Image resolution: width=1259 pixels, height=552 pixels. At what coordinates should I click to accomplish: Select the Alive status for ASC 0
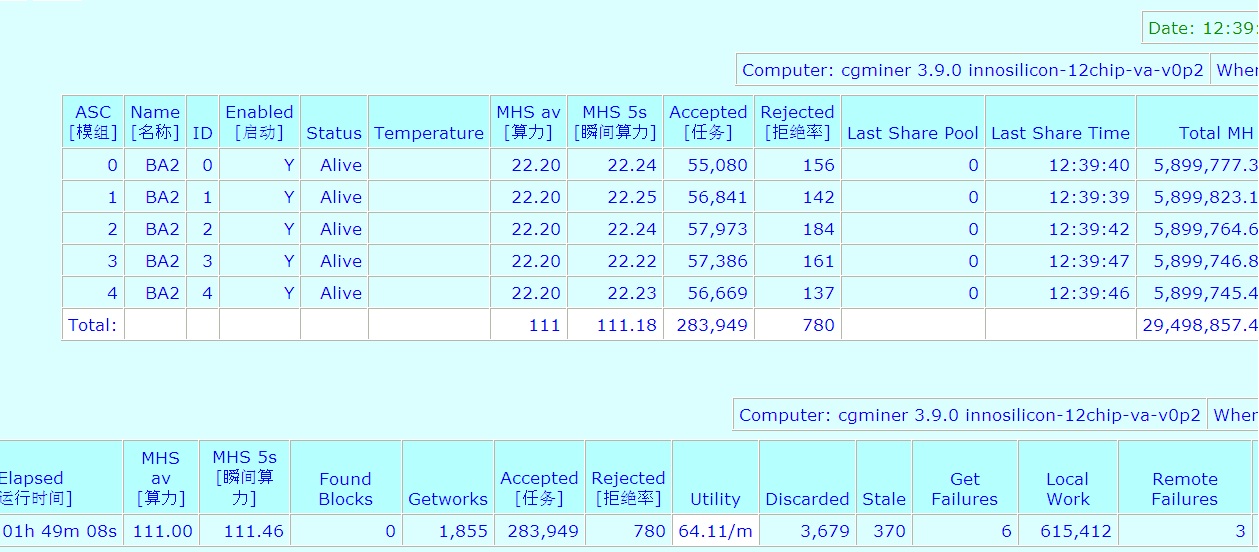(341, 165)
